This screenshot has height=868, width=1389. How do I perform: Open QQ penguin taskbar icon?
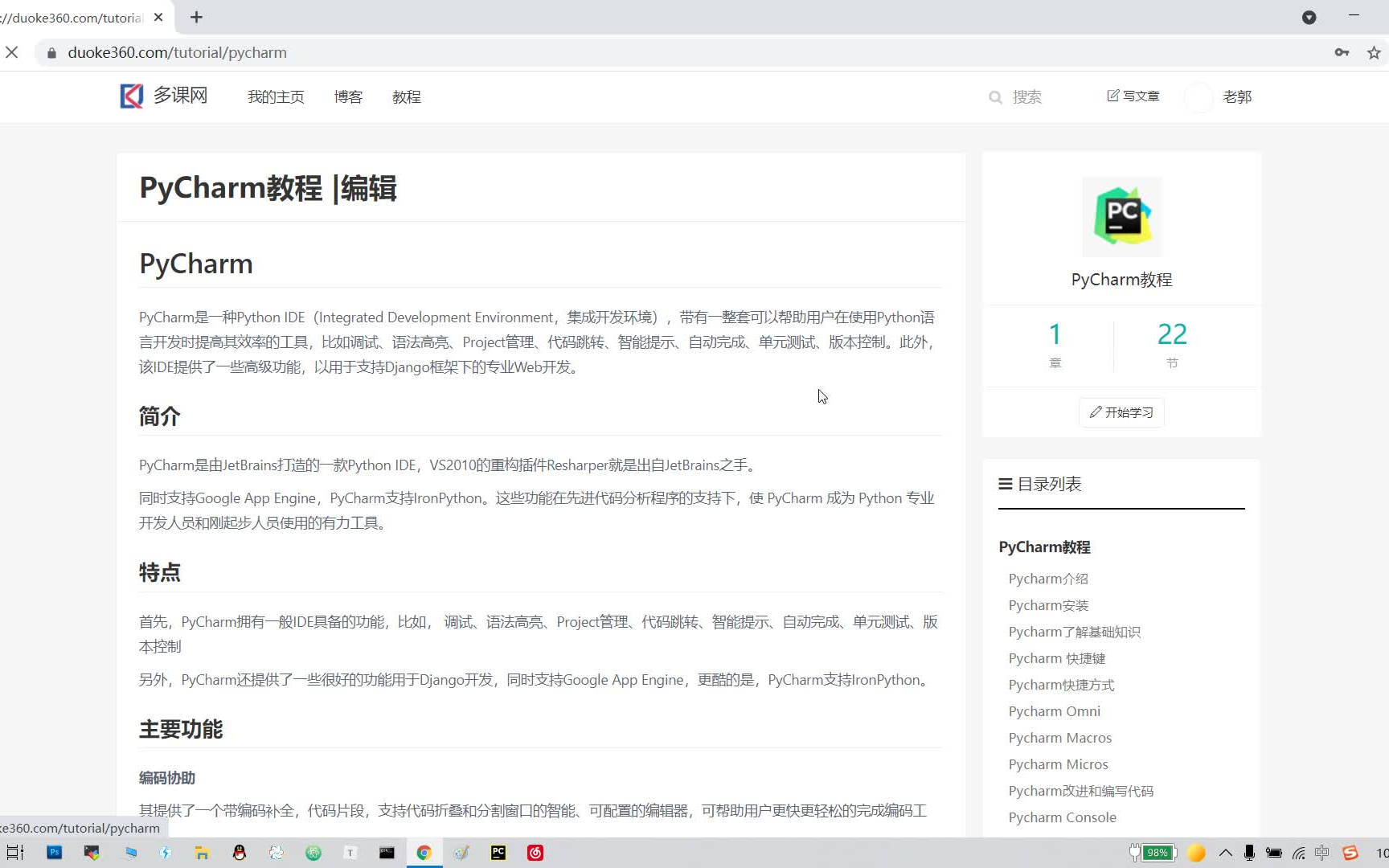coord(239,853)
